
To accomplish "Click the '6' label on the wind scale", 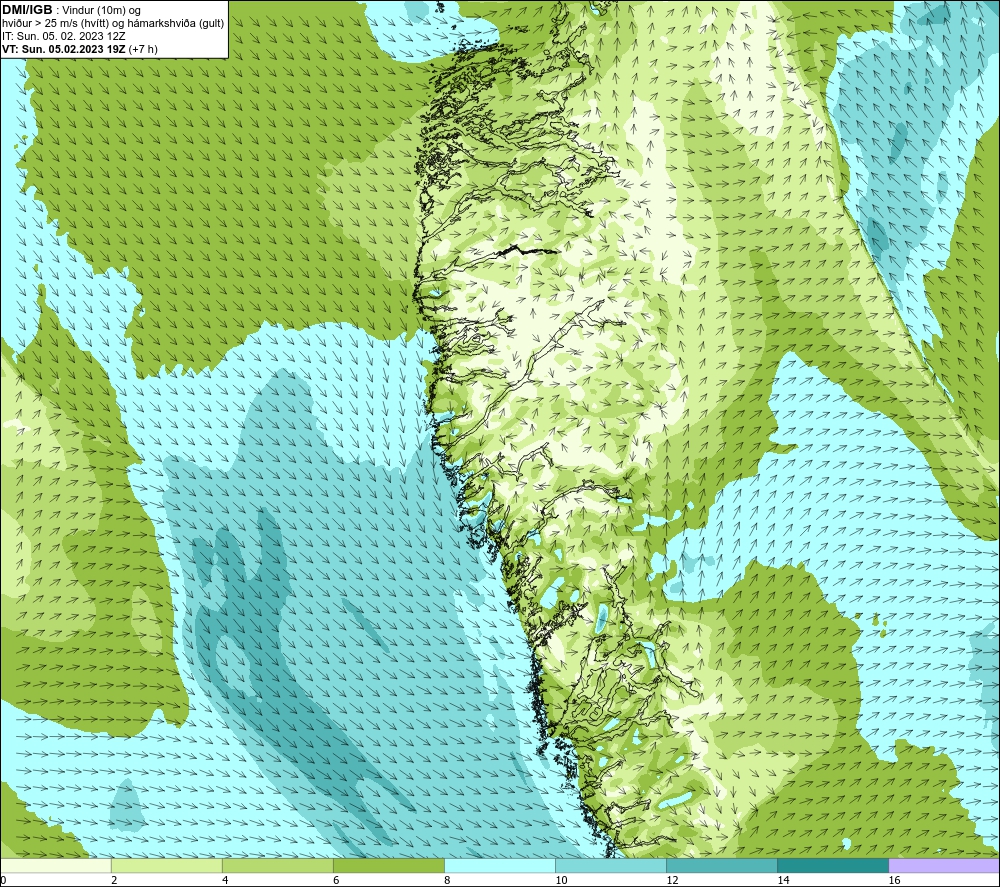I will point(336,881).
